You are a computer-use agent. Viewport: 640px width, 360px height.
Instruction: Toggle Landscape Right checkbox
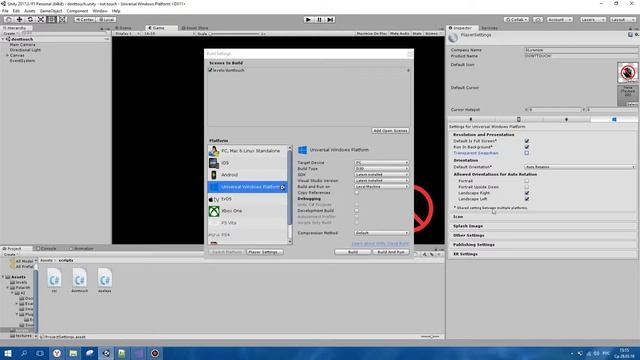click(x=527, y=193)
